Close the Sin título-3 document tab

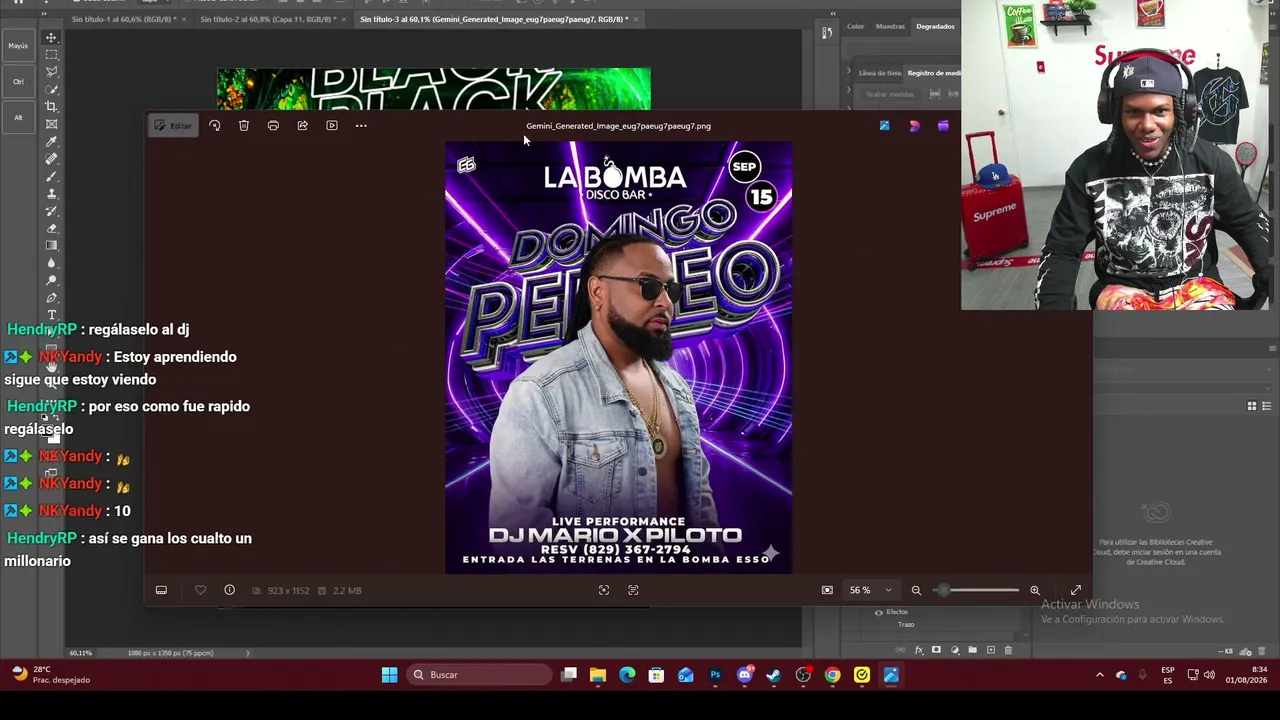pos(637,19)
